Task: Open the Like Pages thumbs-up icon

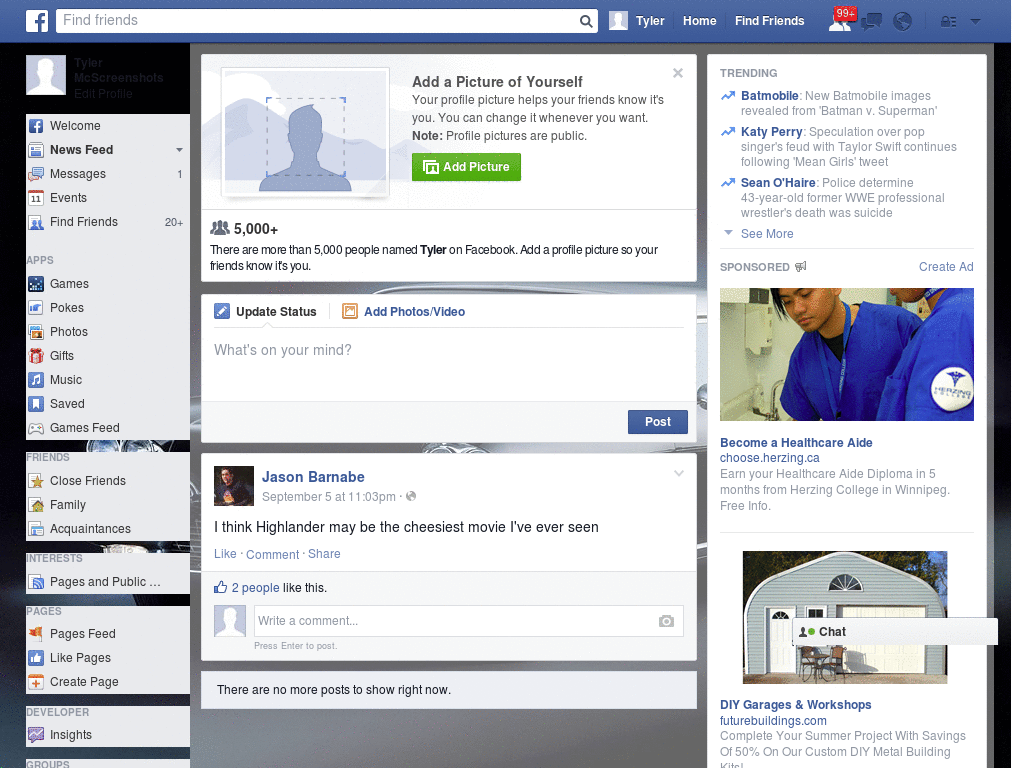Action: pos(36,658)
